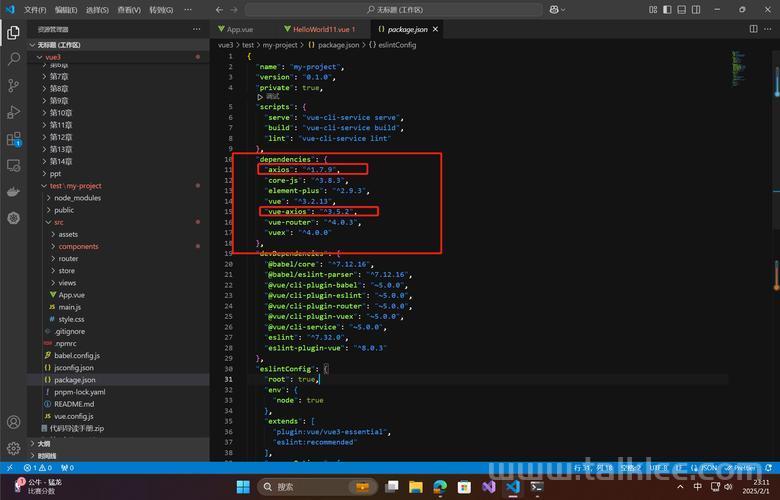Open README.md in the file tree
The width and height of the screenshot is (780, 500).
tap(74, 404)
